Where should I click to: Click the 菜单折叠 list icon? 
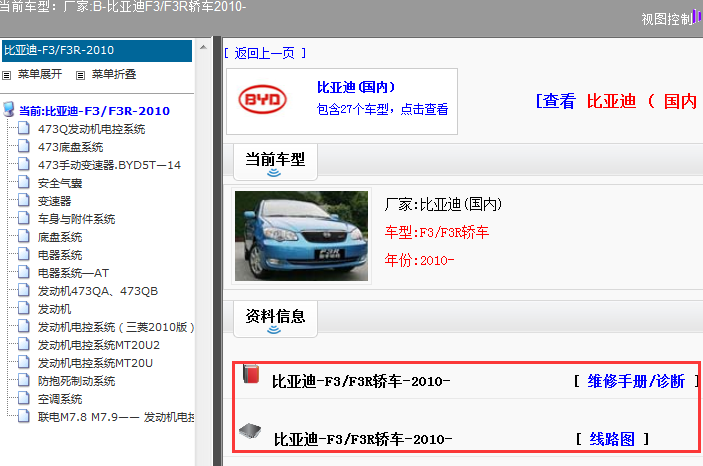click(80, 75)
